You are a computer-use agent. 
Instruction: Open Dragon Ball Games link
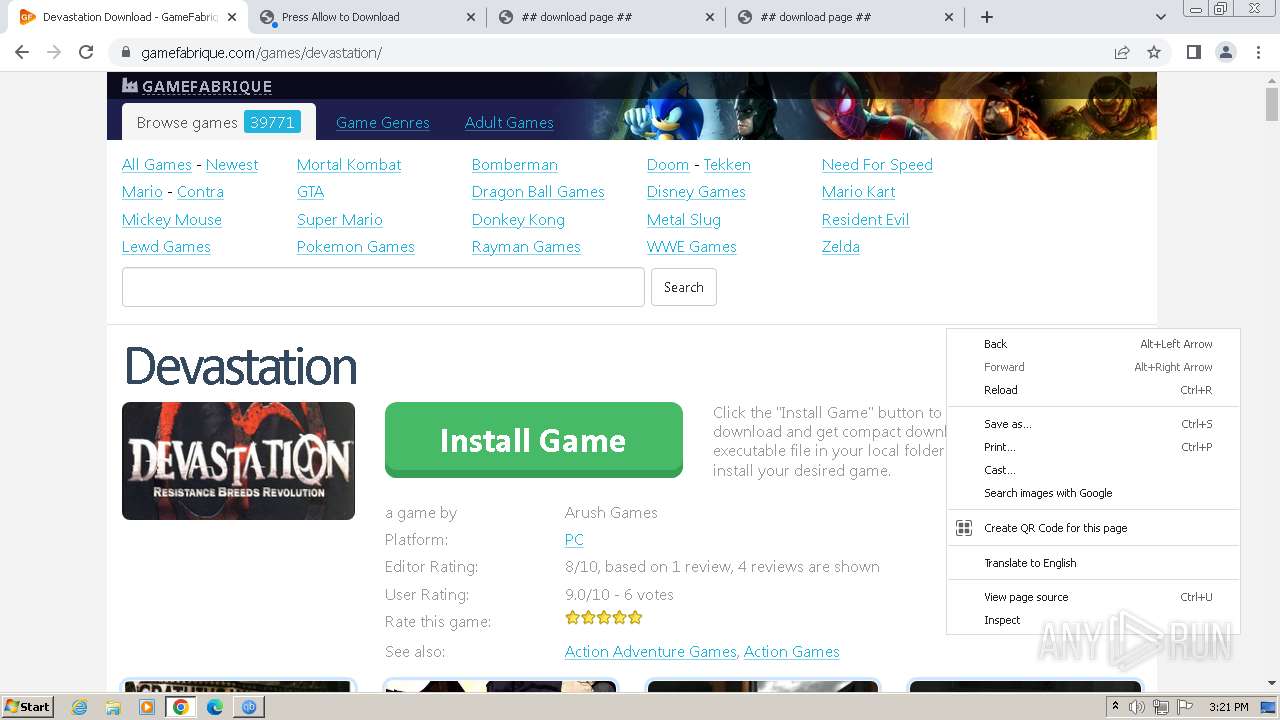tap(538, 192)
